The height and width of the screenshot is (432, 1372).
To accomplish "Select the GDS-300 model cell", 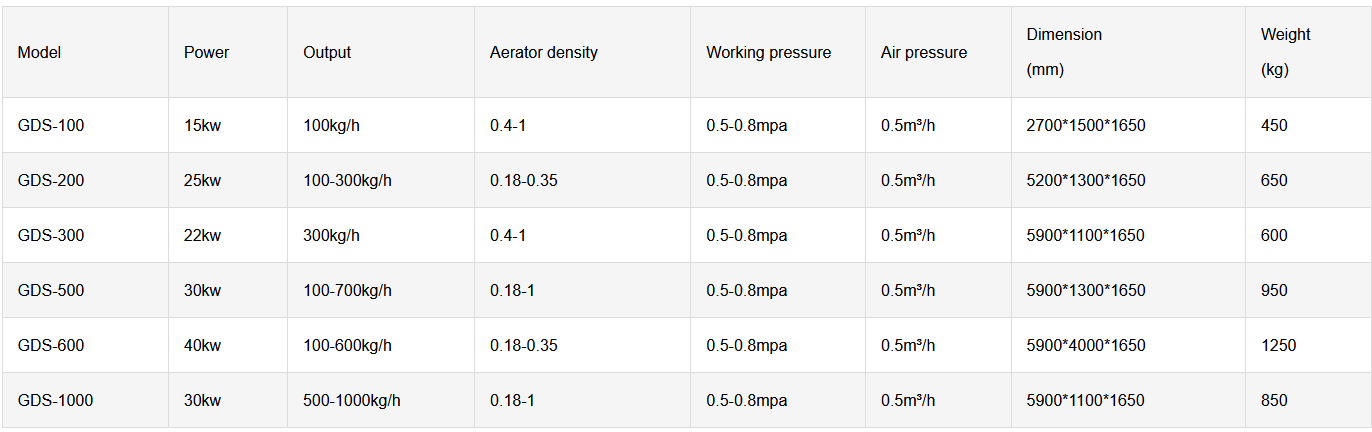I will click(51, 236).
